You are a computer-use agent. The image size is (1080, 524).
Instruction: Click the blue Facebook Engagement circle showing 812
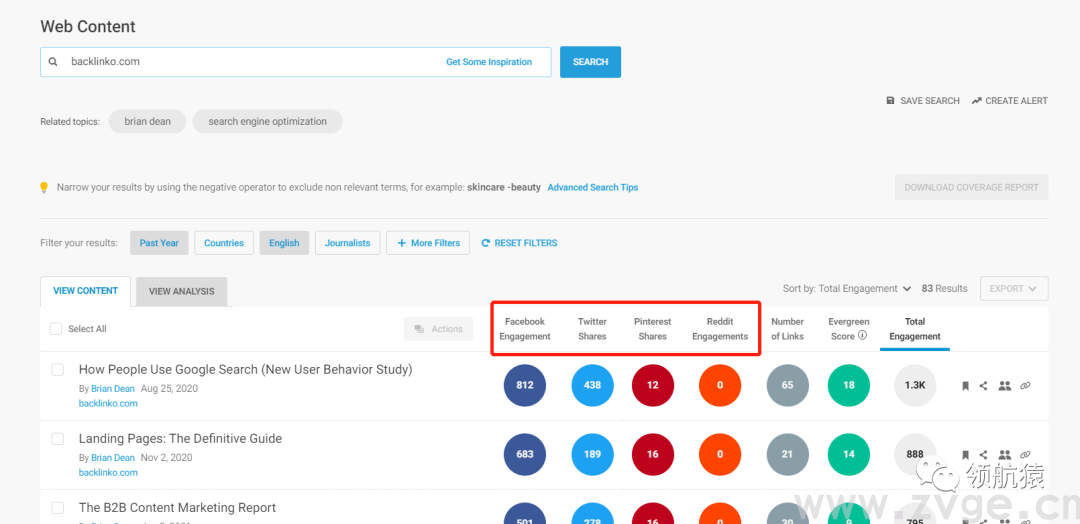point(525,385)
